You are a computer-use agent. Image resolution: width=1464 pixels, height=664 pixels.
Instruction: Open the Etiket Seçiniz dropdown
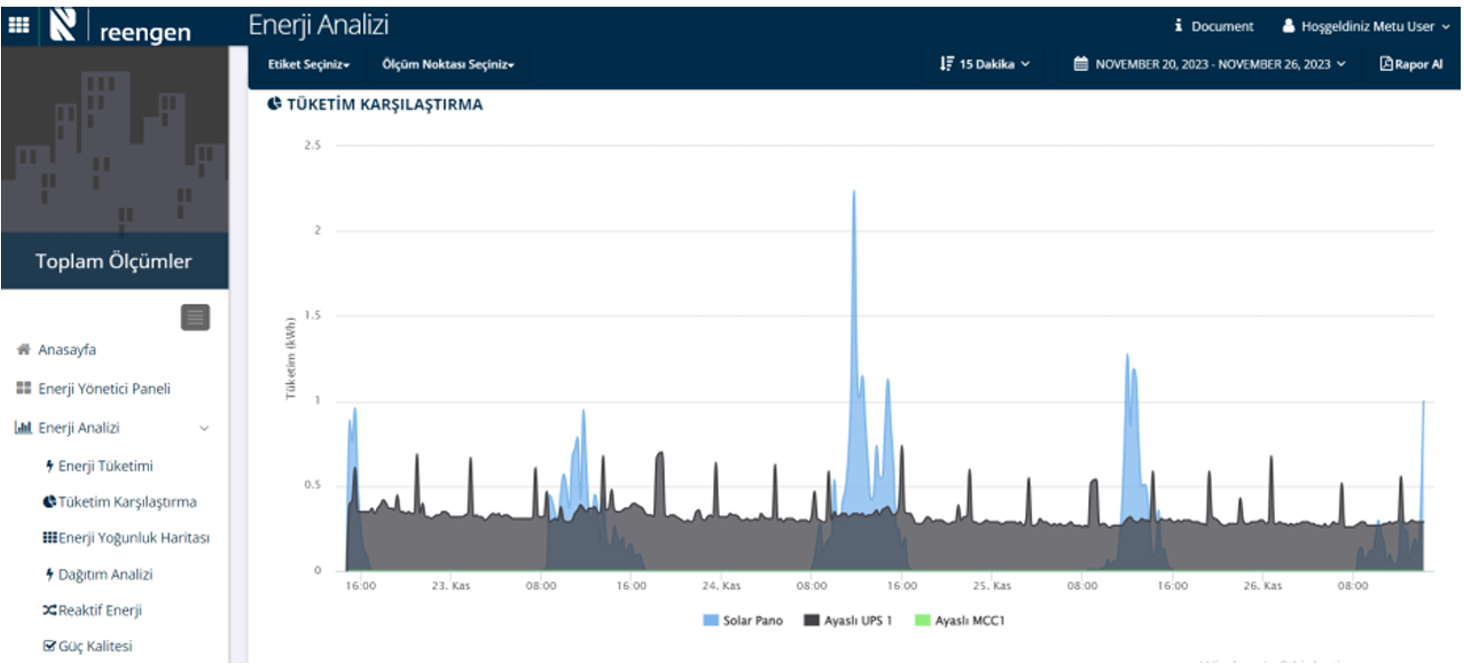point(308,64)
